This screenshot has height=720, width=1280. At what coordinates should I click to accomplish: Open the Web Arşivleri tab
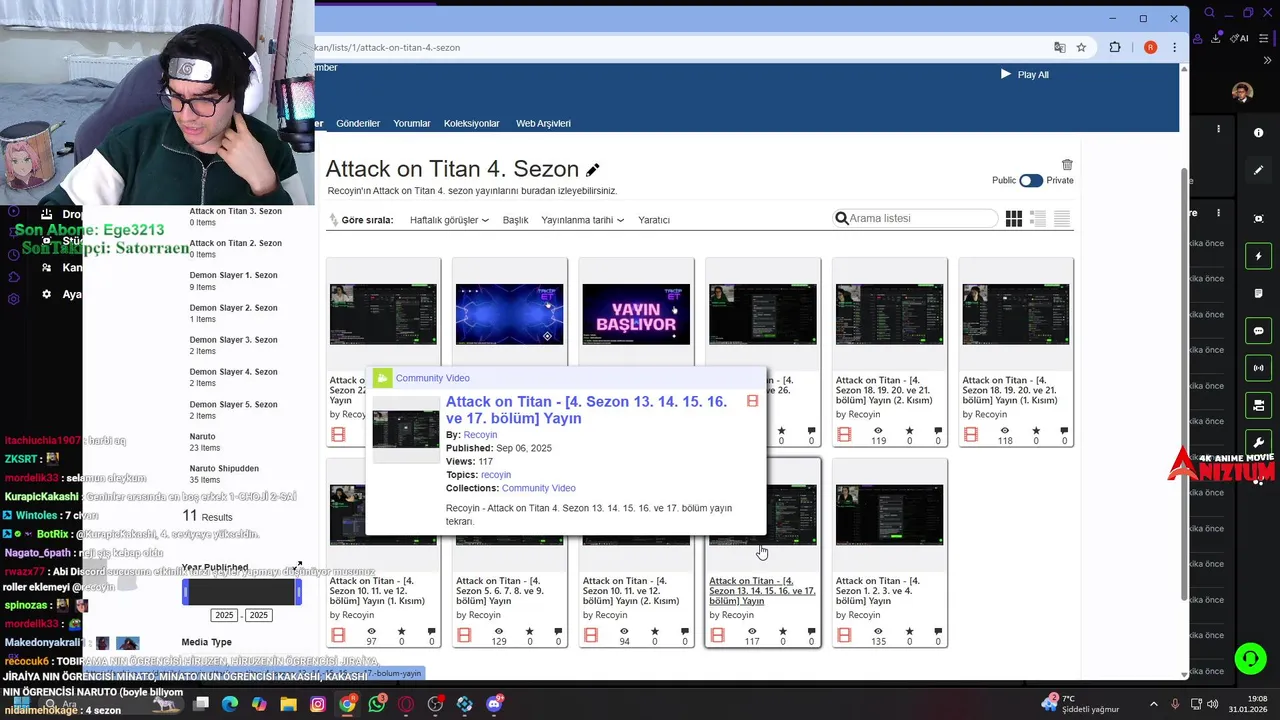(543, 124)
